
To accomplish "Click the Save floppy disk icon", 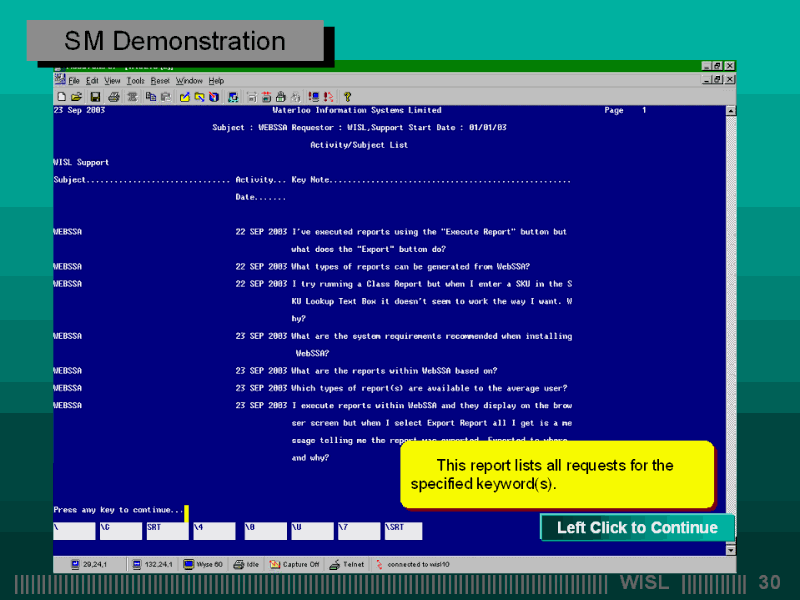I will tap(95, 97).
